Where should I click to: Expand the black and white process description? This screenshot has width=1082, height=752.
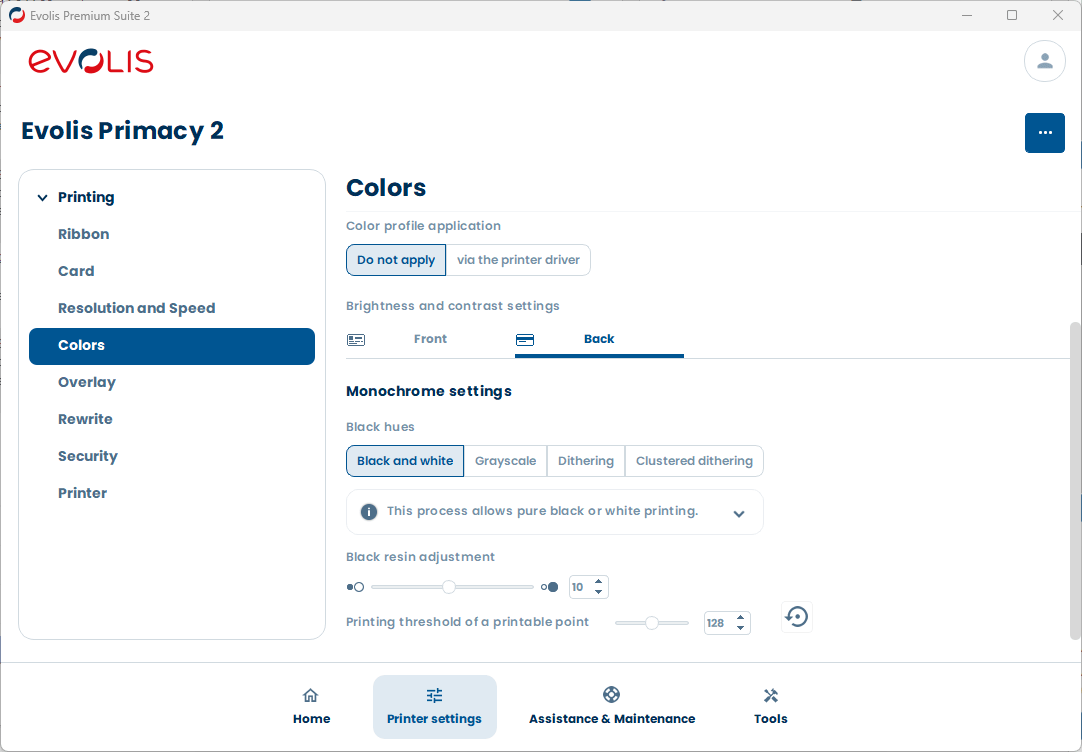point(739,514)
